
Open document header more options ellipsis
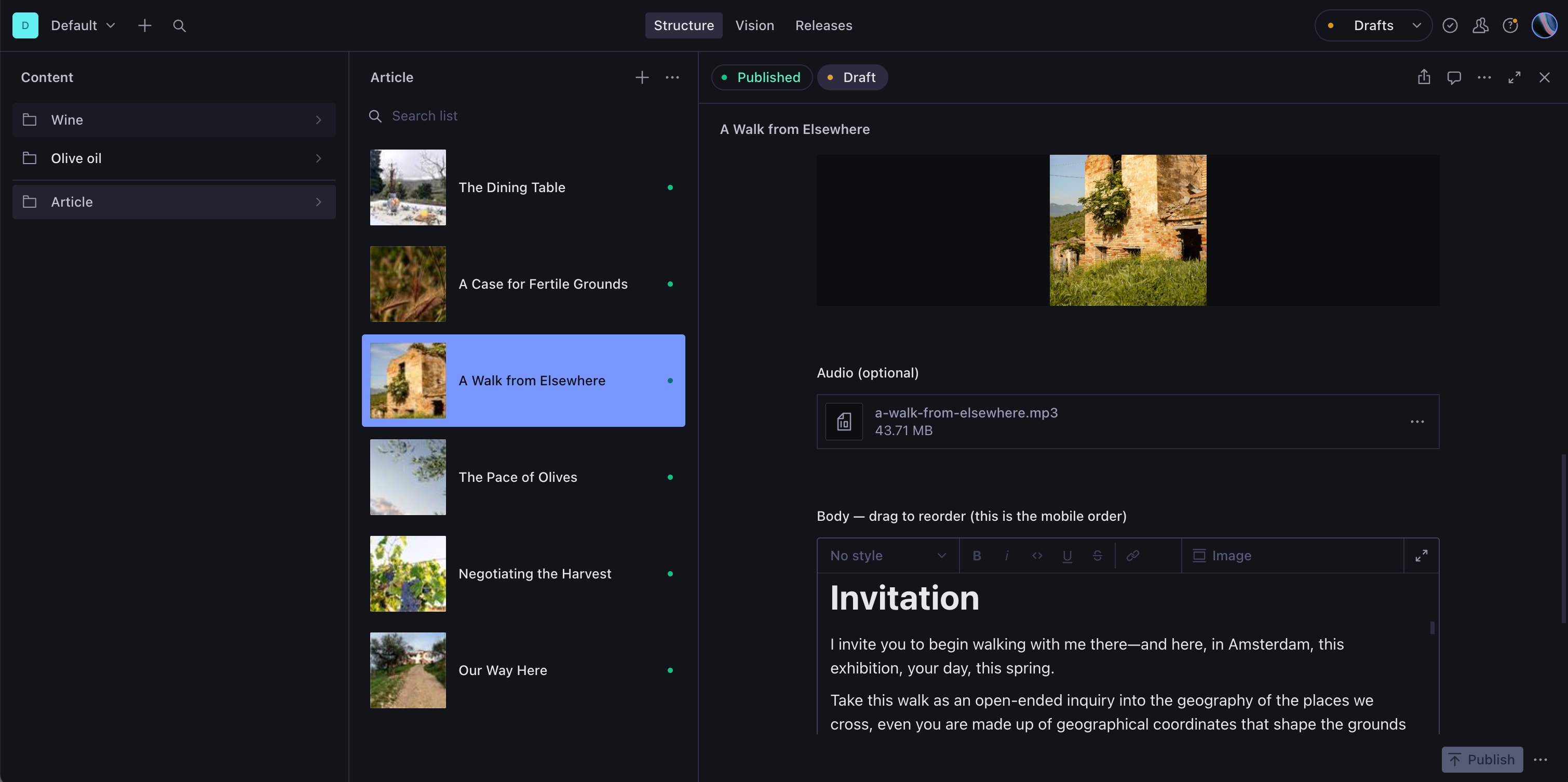pos(1484,77)
